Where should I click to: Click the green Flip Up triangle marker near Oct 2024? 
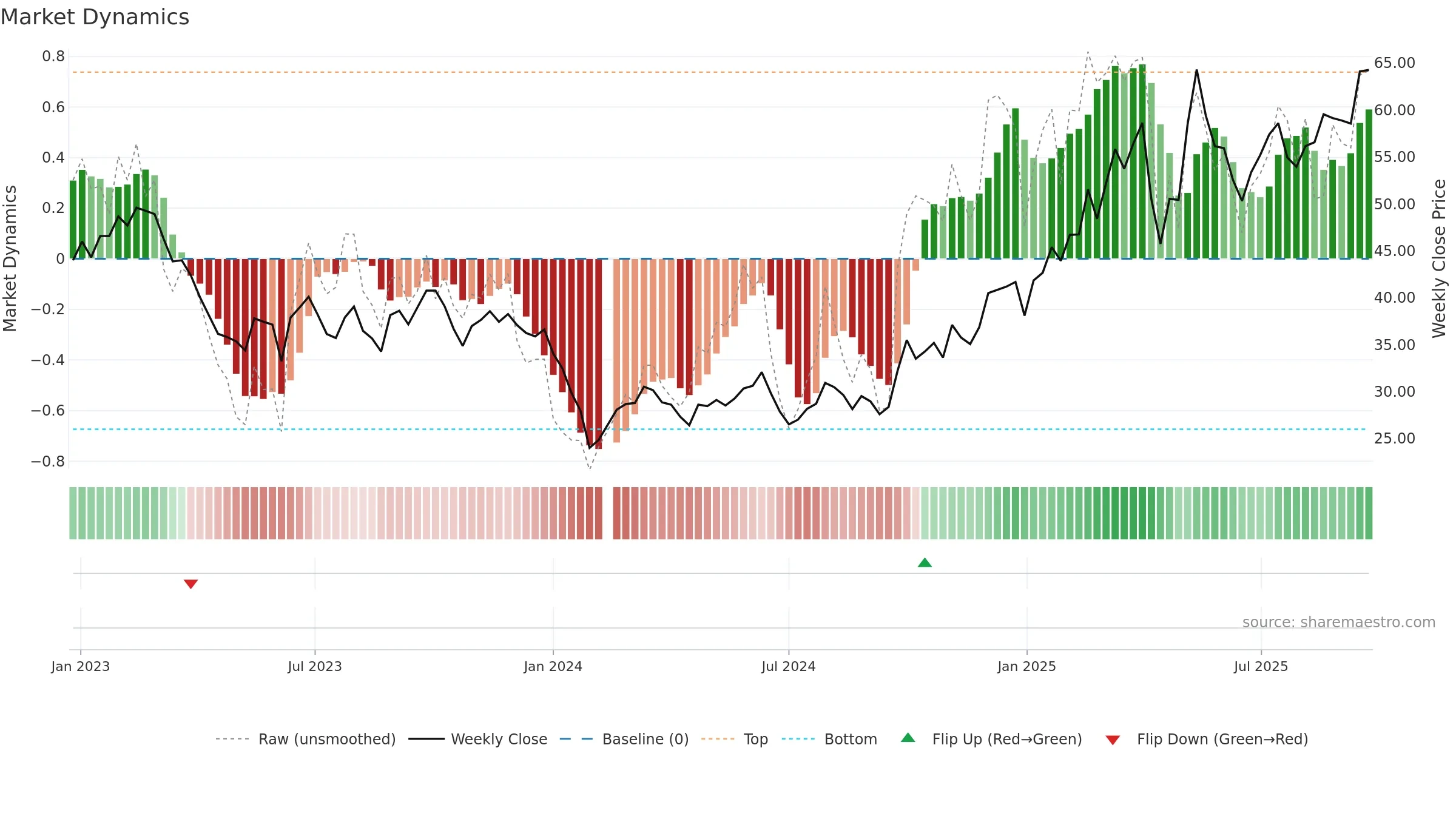(925, 563)
